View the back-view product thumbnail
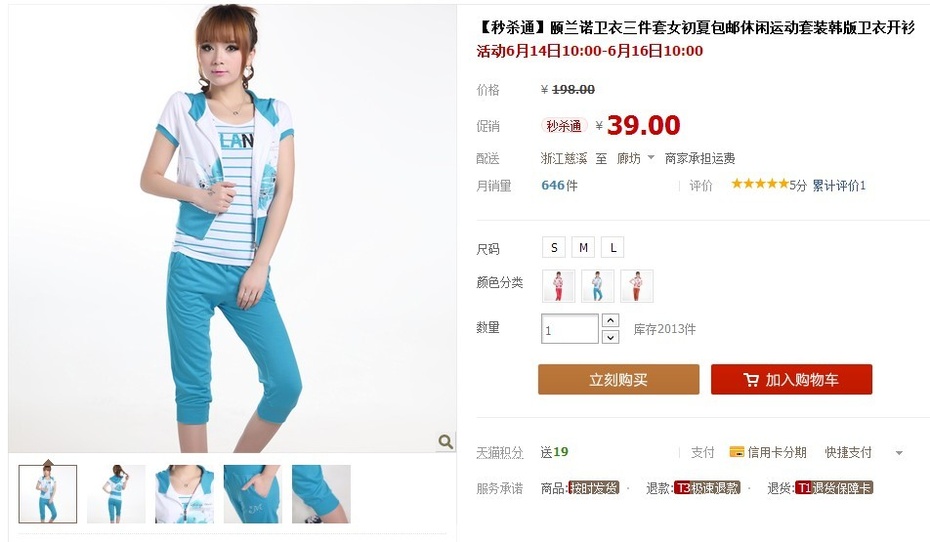Image resolution: width=930 pixels, height=542 pixels. pyautogui.click(x=116, y=494)
